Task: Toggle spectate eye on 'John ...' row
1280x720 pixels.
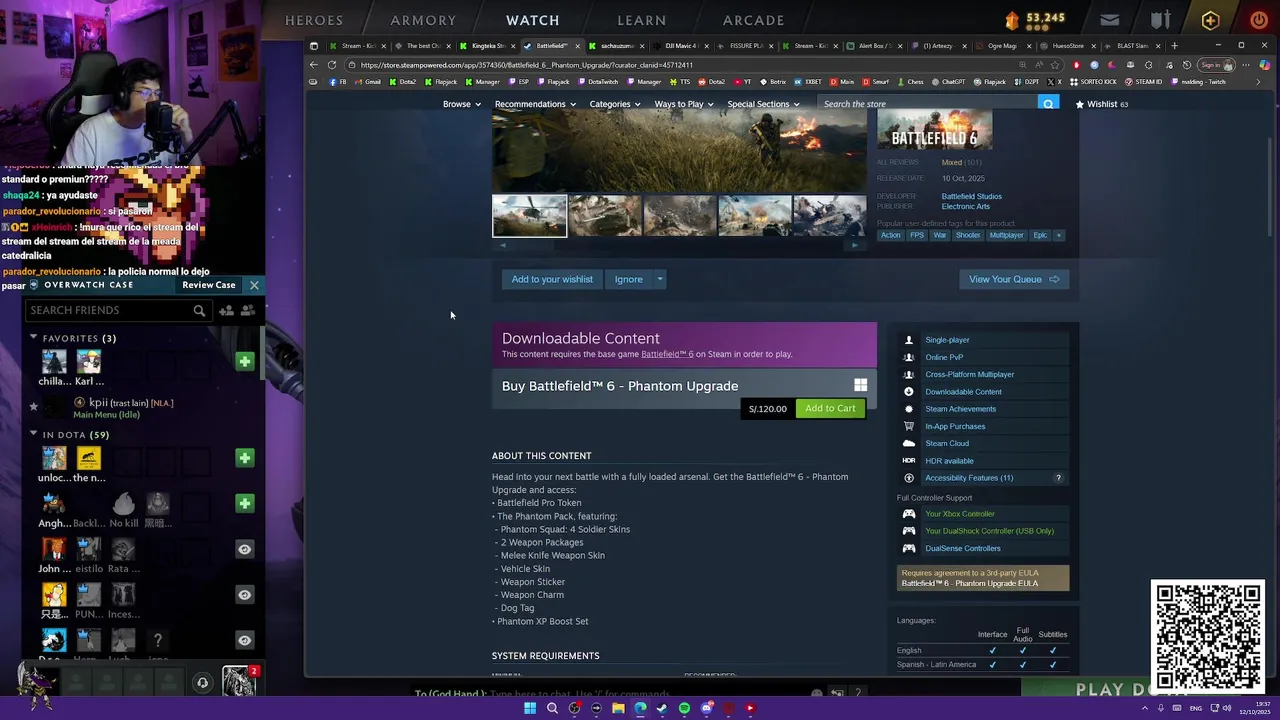Action: click(x=244, y=549)
